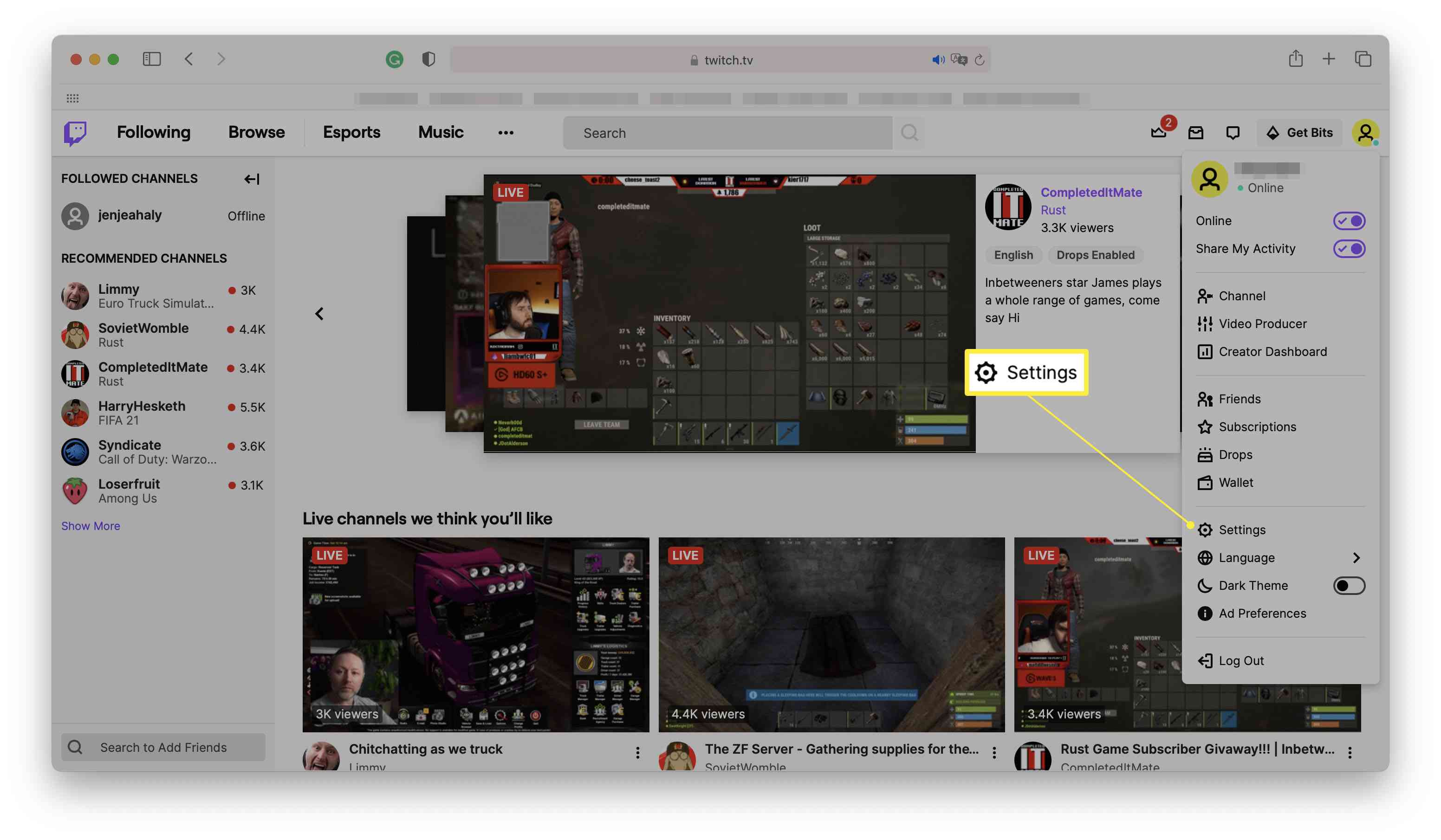Toggle the Share My Activity switch
Image resolution: width=1441 pixels, height=840 pixels.
point(1350,249)
